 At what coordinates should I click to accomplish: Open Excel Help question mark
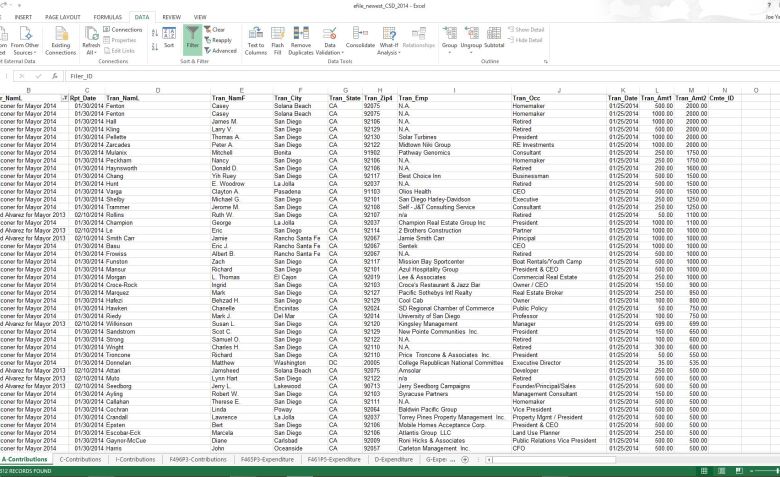pos(769,5)
